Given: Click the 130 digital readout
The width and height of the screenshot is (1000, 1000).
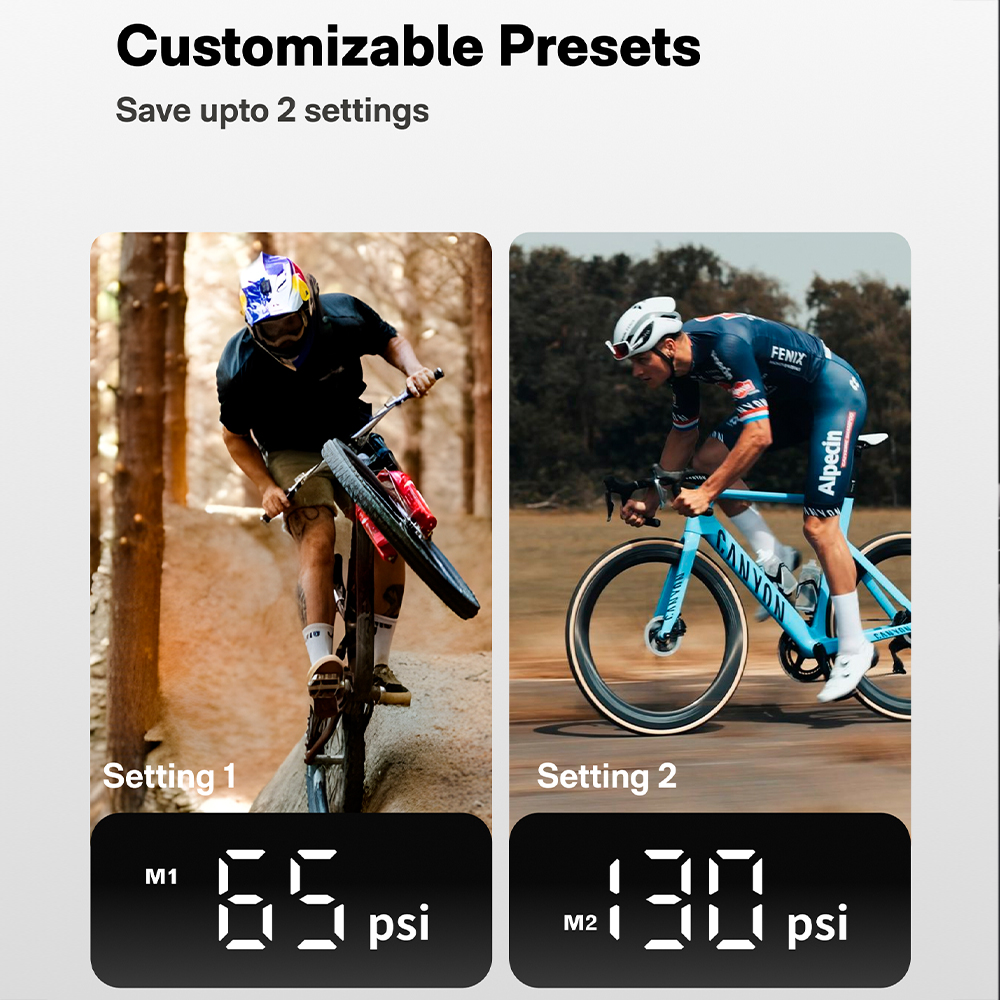Looking at the screenshot, I should (686, 899).
